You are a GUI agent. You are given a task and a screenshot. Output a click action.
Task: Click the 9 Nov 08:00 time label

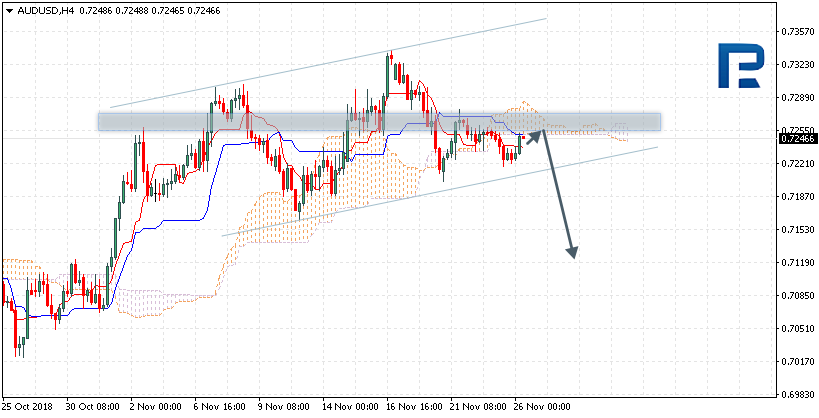coord(284,407)
